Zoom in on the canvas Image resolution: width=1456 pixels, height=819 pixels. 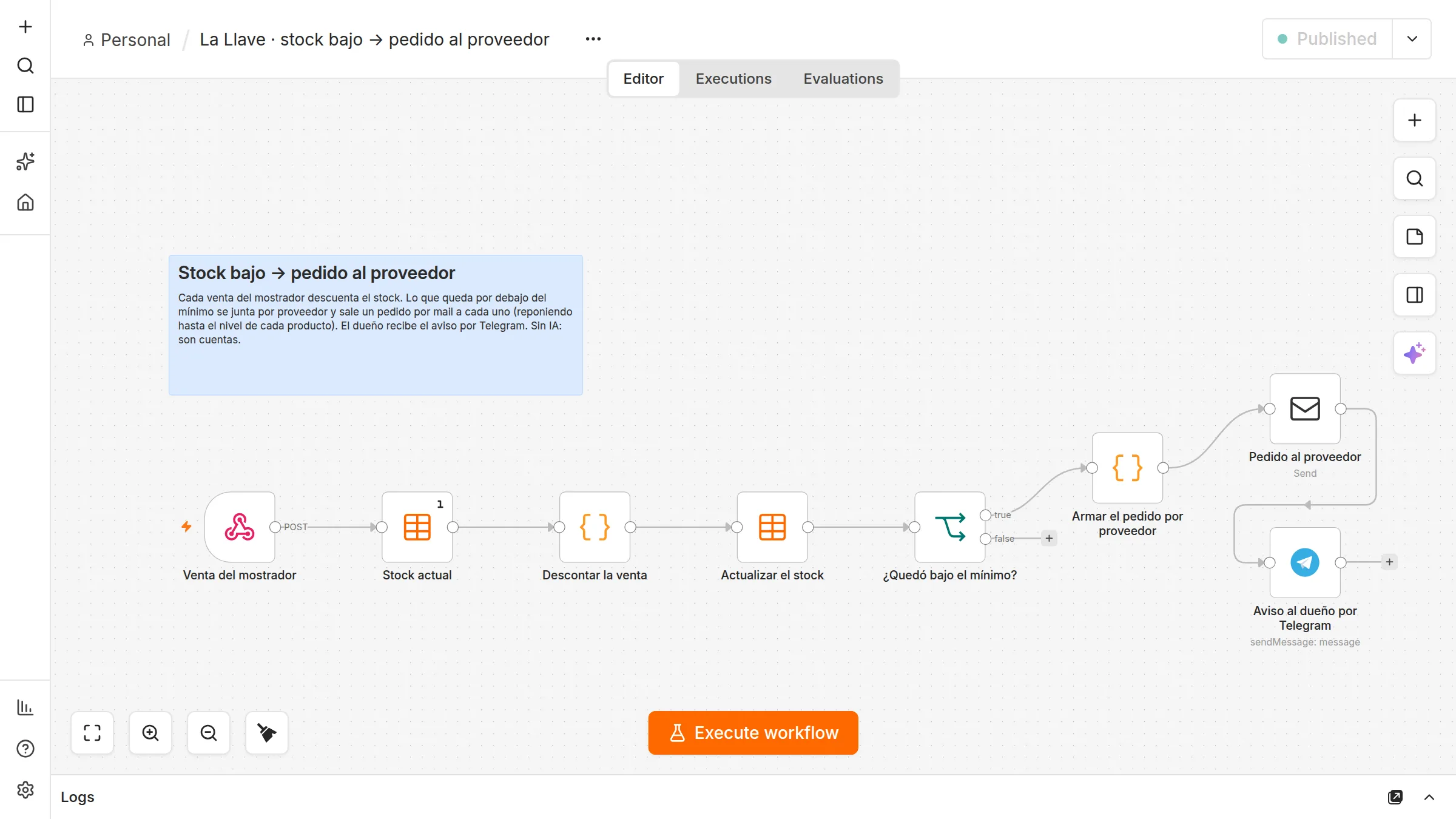click(150, 733)
